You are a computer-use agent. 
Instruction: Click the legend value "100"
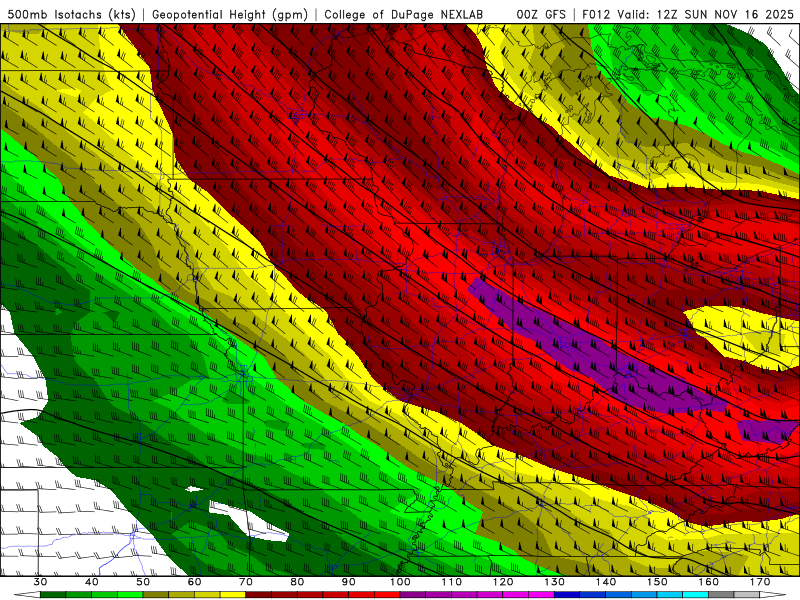(x=400, y=582)
